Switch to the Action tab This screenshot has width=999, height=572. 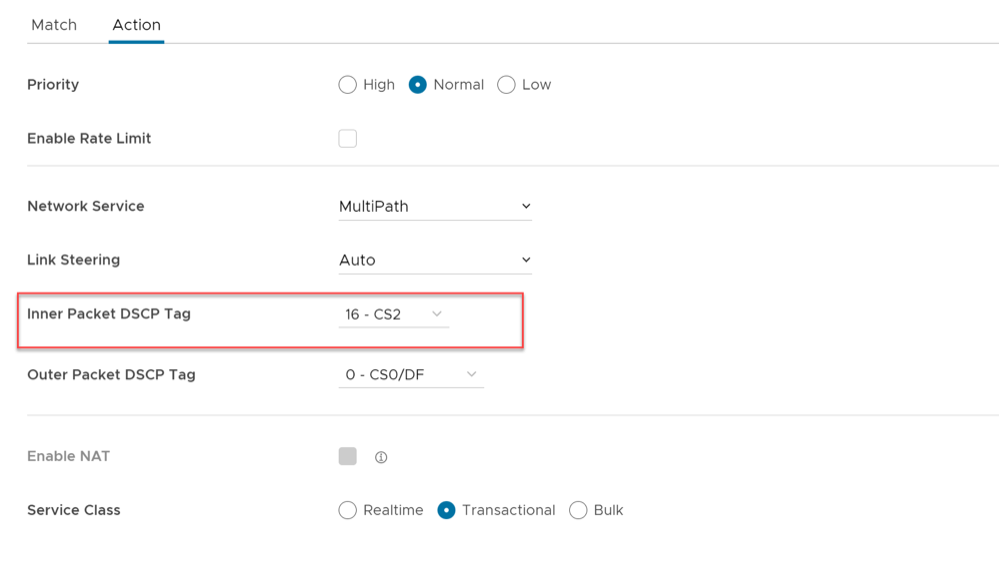pos(136,25)
